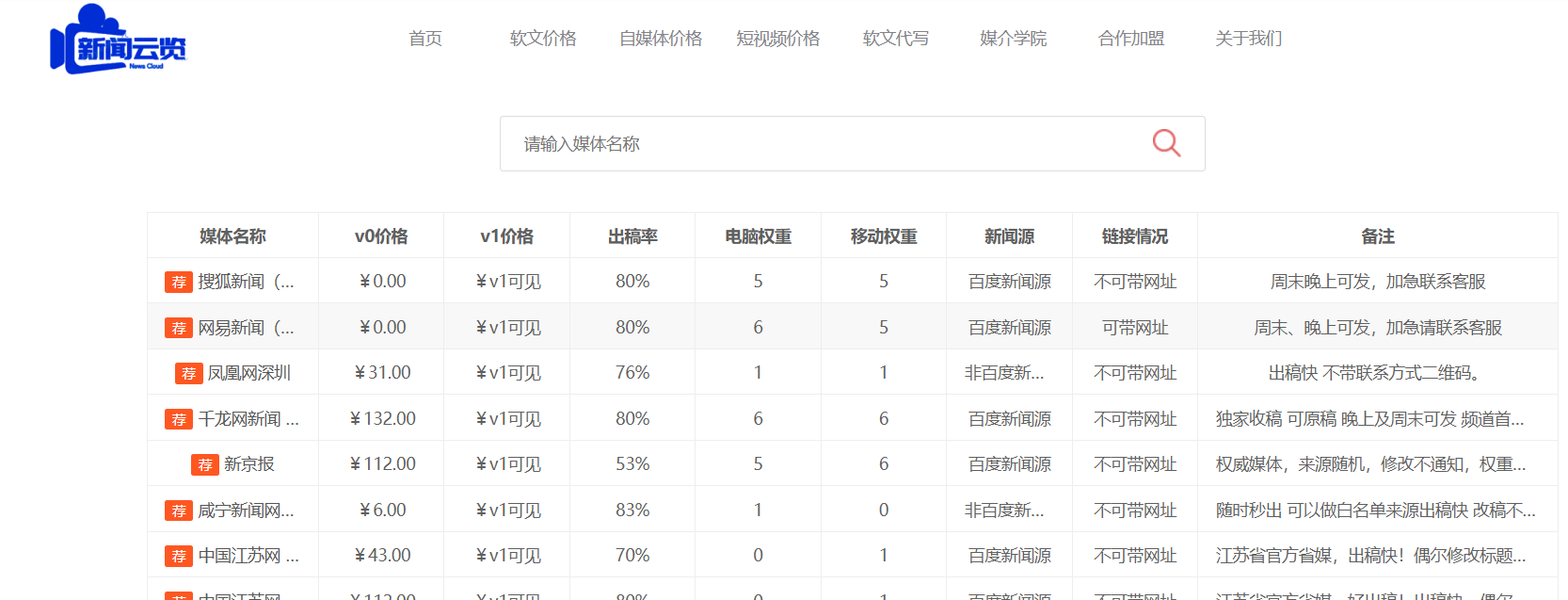The height and width of the screenshot is (600, 1568).
Task: Open the 凤凰网深圳 media name
Action: [x=249, y=373]
